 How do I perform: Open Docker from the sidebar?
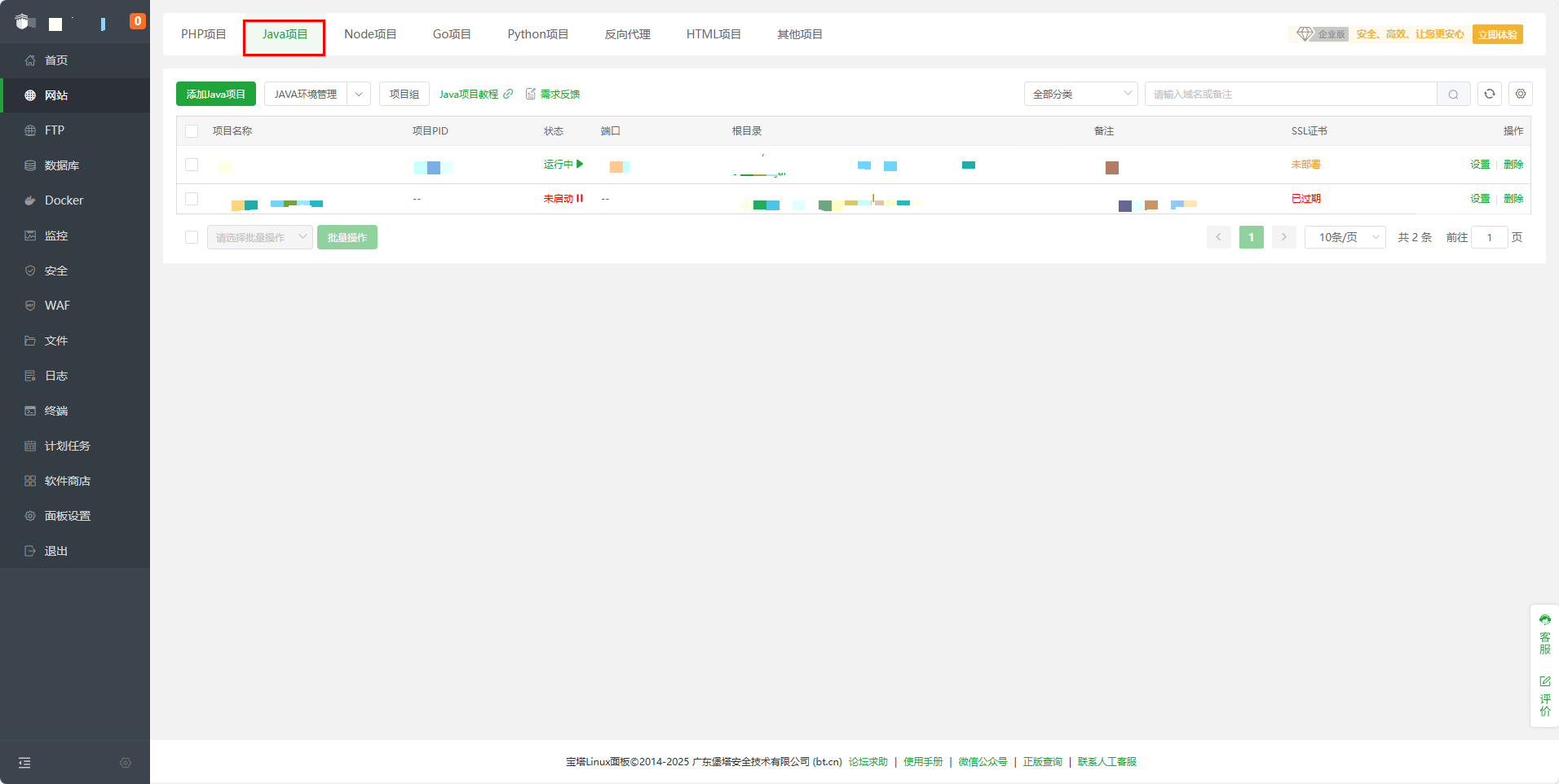click(64, 200)
